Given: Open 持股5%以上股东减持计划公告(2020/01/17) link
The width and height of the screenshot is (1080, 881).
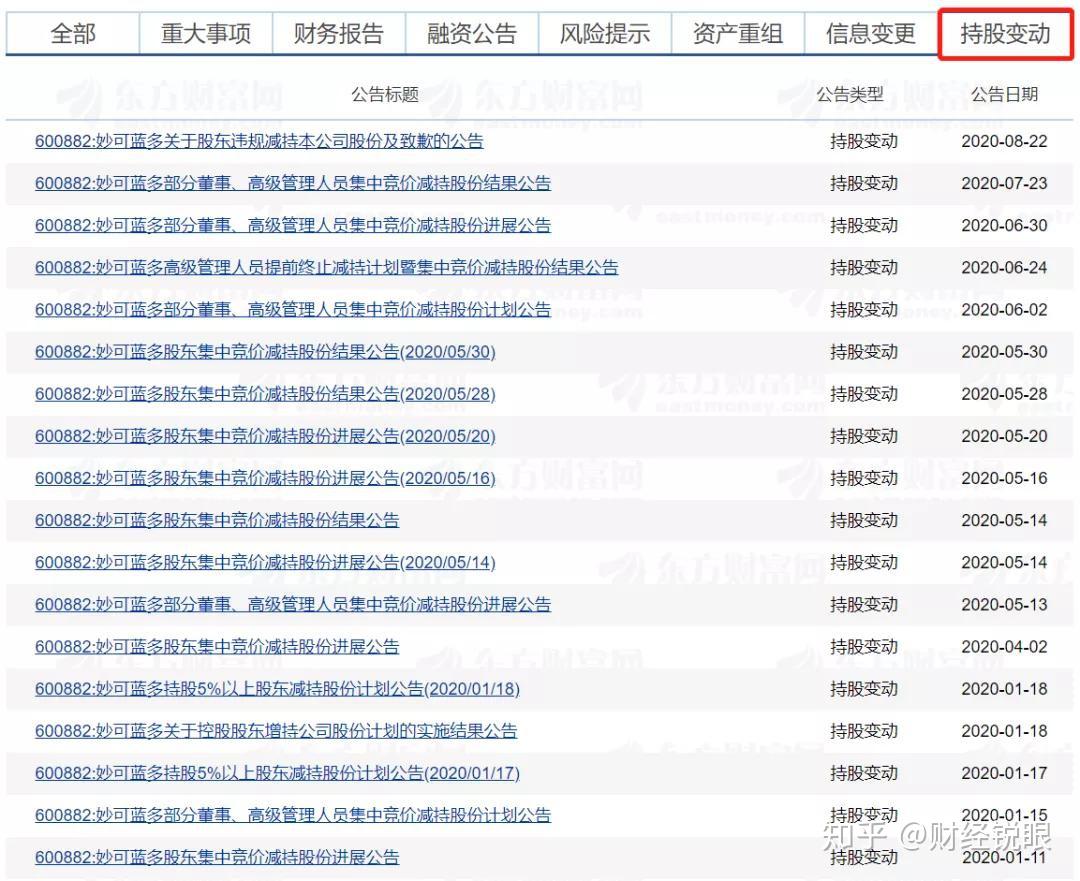Looking at the screenshot, I should (x=277, y=773).
